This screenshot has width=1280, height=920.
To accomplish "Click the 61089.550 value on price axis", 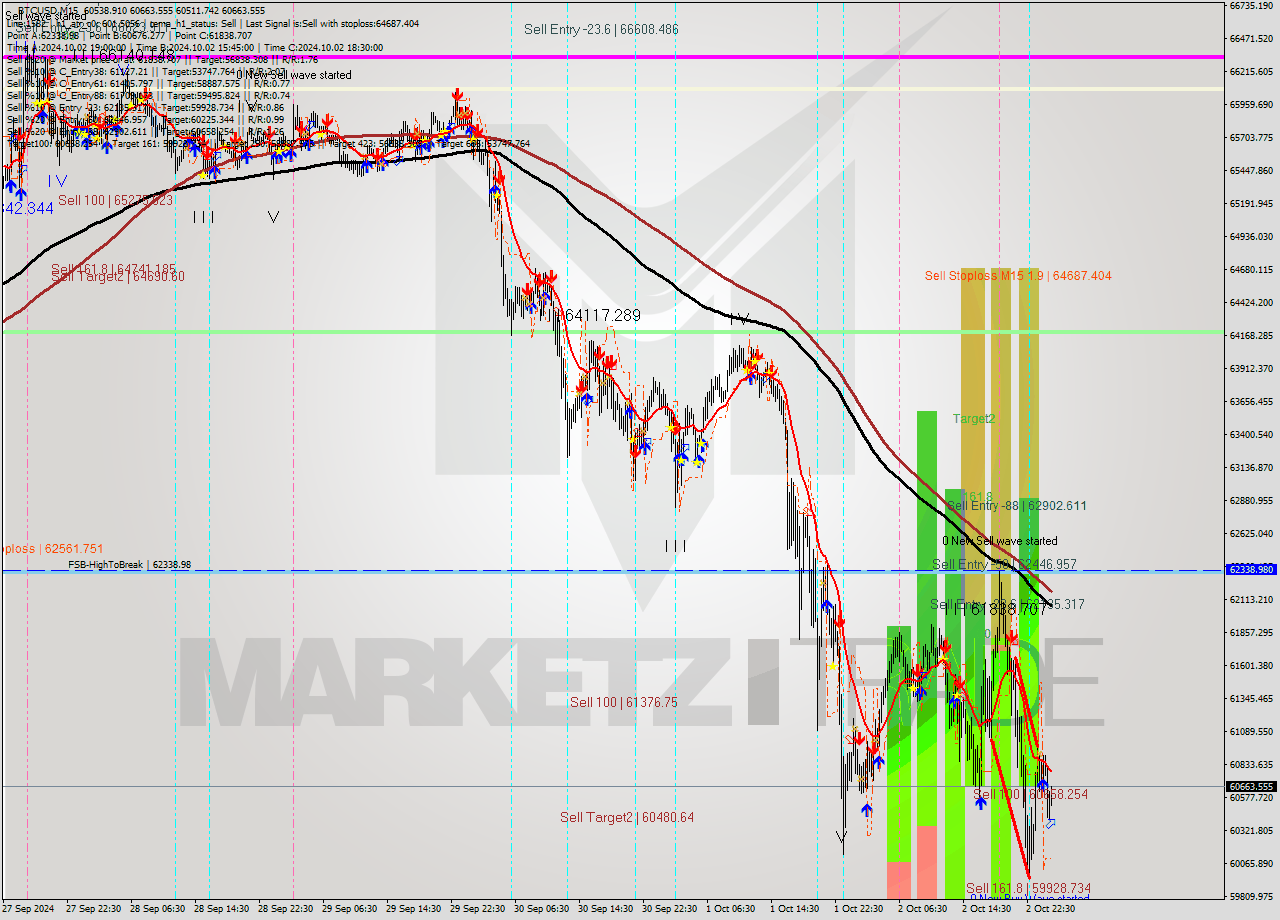I will 1251,731.
